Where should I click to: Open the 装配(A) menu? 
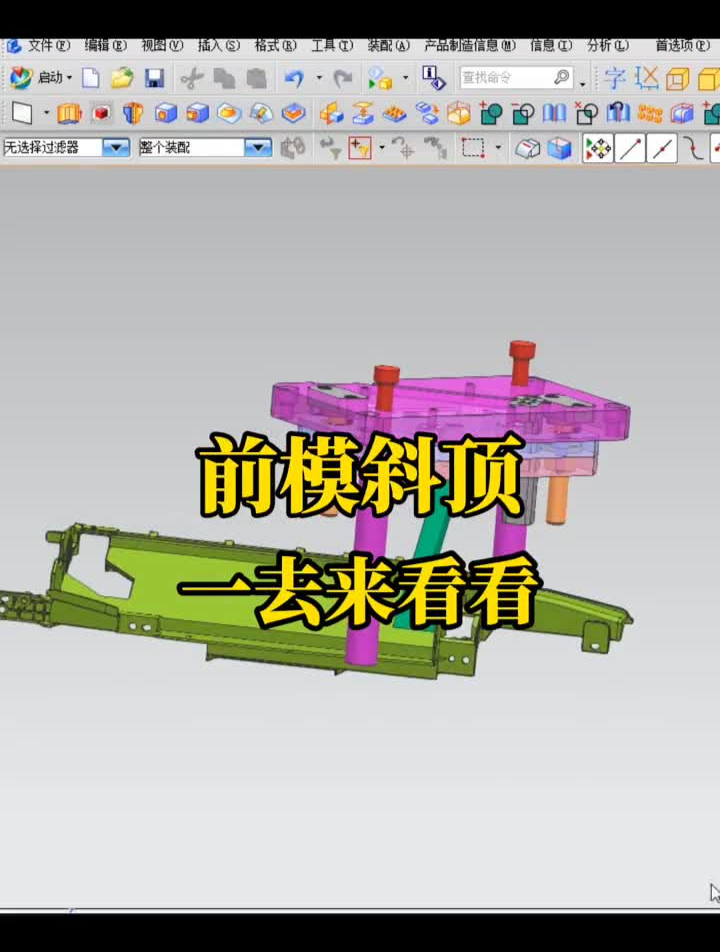point(389,46)
